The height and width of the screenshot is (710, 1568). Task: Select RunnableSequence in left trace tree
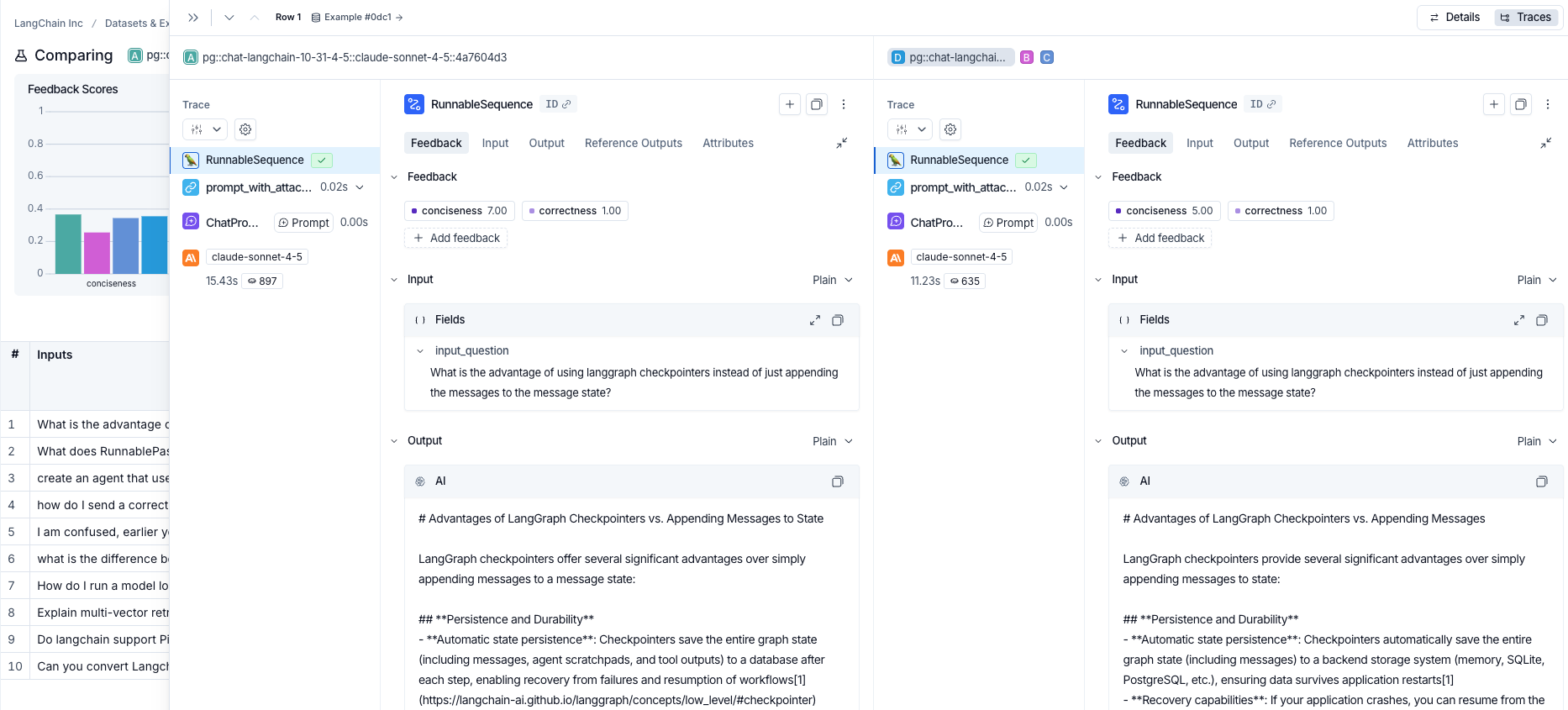pos(275,160)
